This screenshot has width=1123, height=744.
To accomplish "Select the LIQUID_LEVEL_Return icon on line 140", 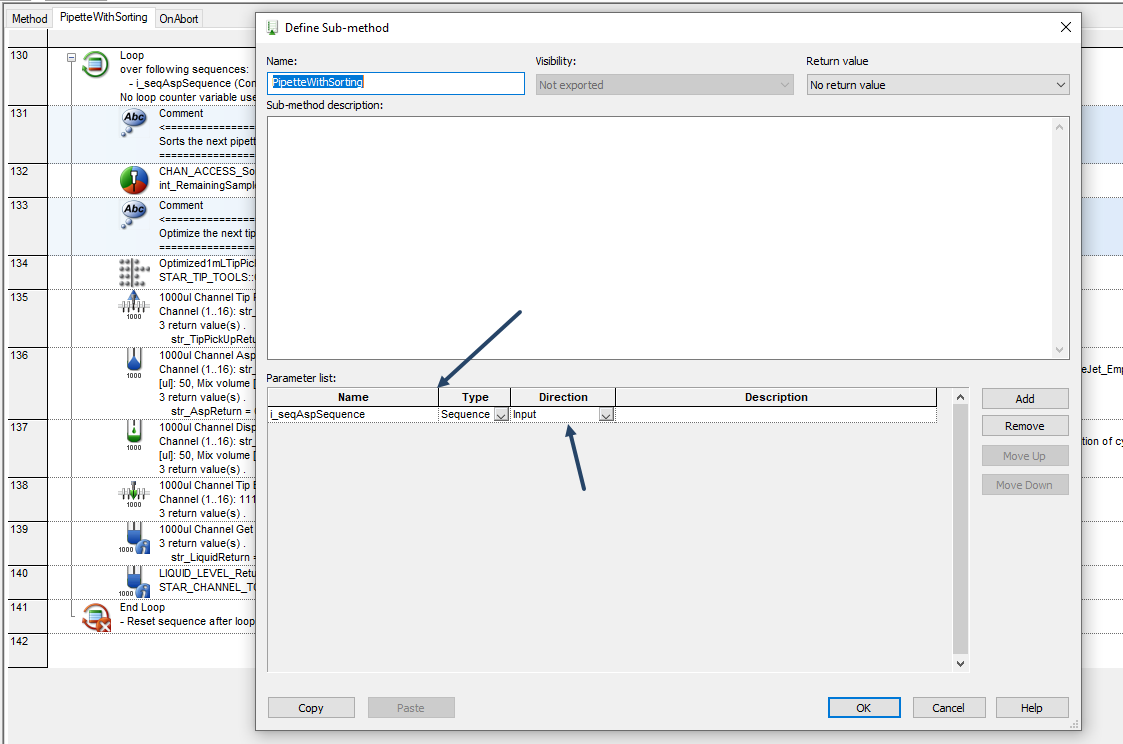I will click(134, 582).
